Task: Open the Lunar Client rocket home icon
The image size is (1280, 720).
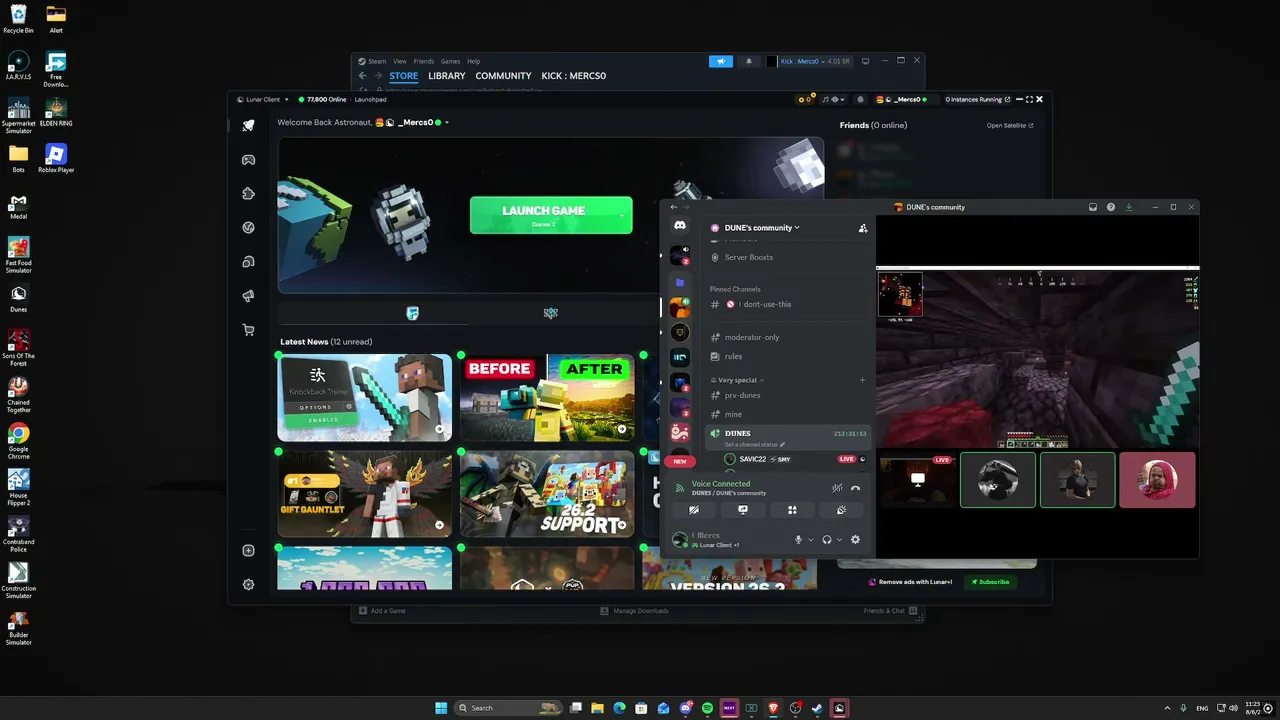Action: coord(248,125)
